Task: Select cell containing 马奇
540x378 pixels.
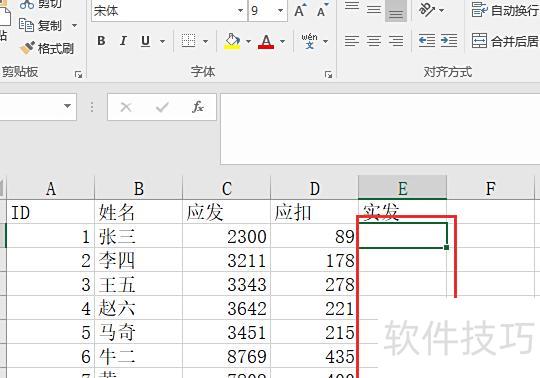Action: pyautogui.click(x=138, y=332)
